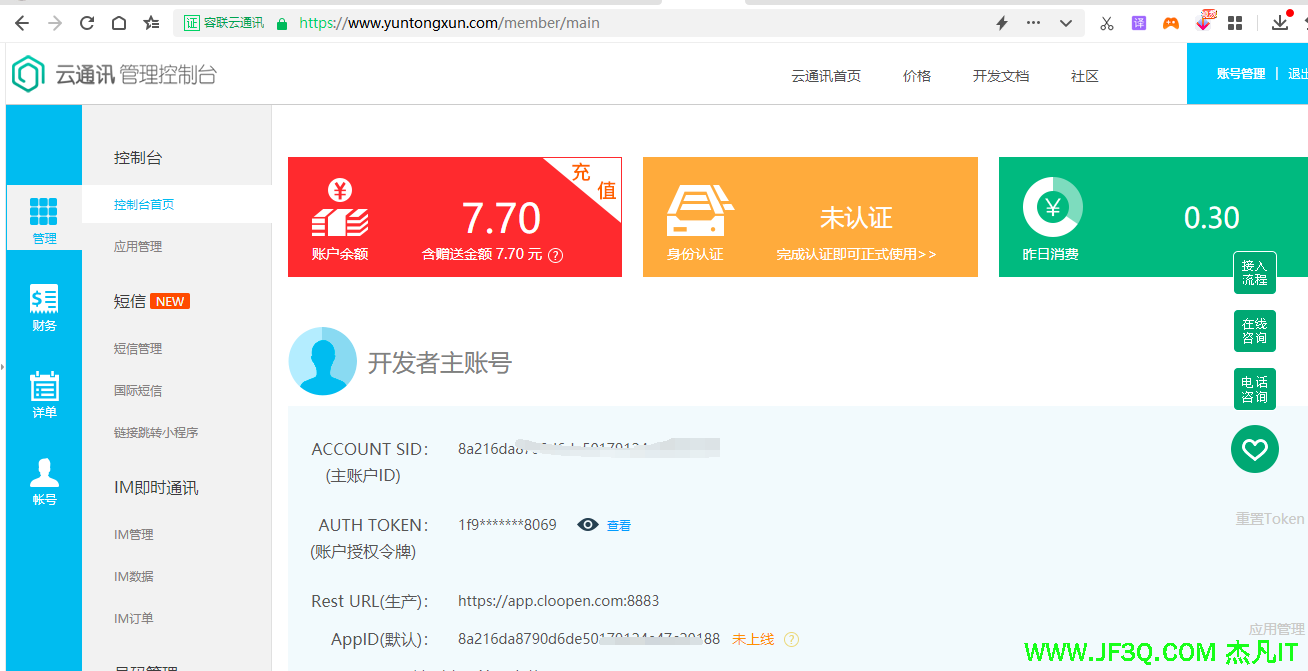Select 应用管理 in the left menu
This screenshot has height=671, width=1308.
pyautogui.click(x=138, y=247)
